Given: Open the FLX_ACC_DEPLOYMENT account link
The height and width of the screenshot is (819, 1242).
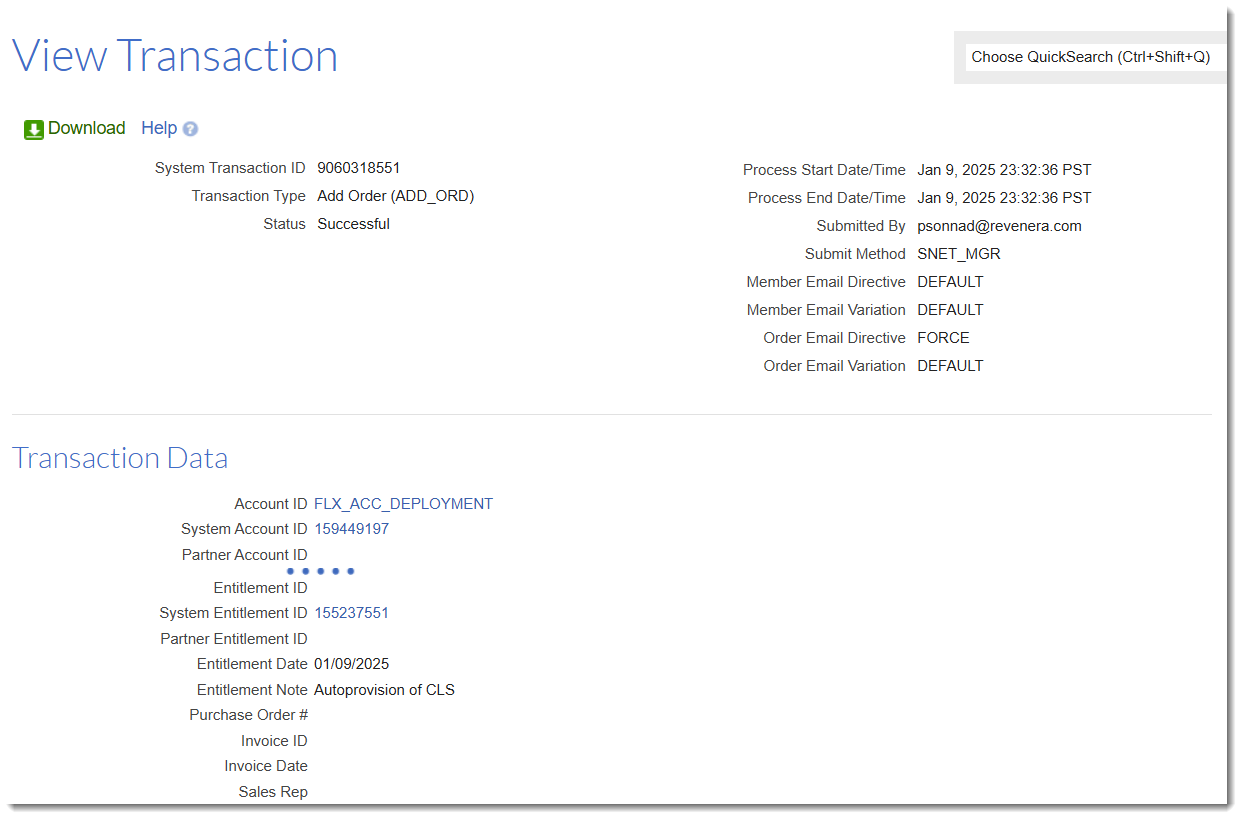Looking at the screenshot, I should [x=403, y=504].
